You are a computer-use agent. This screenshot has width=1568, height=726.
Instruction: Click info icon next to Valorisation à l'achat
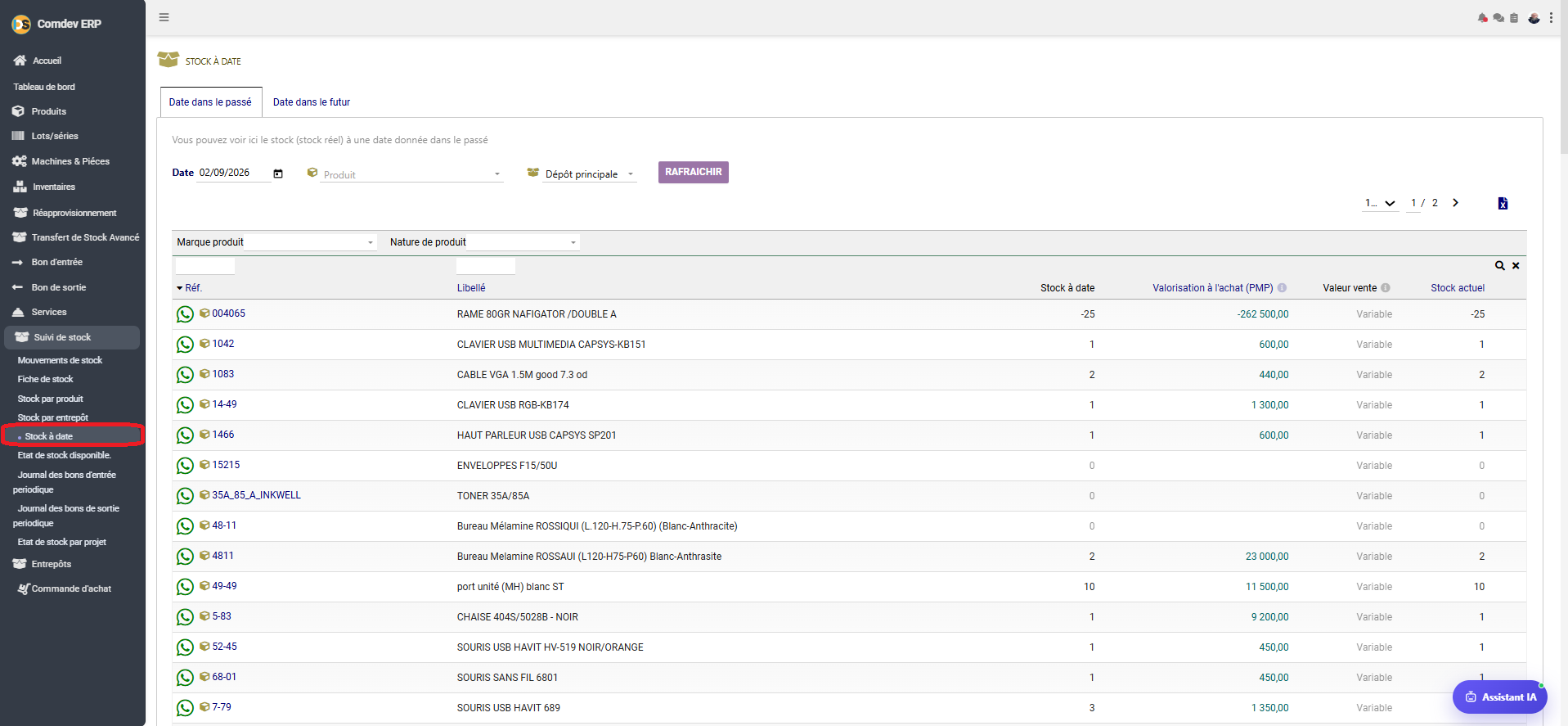coord(1282,288)
